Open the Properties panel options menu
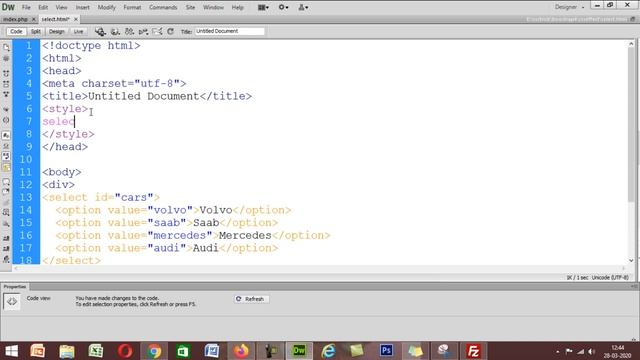Viewport: 640px width, 360px height. 634,287
